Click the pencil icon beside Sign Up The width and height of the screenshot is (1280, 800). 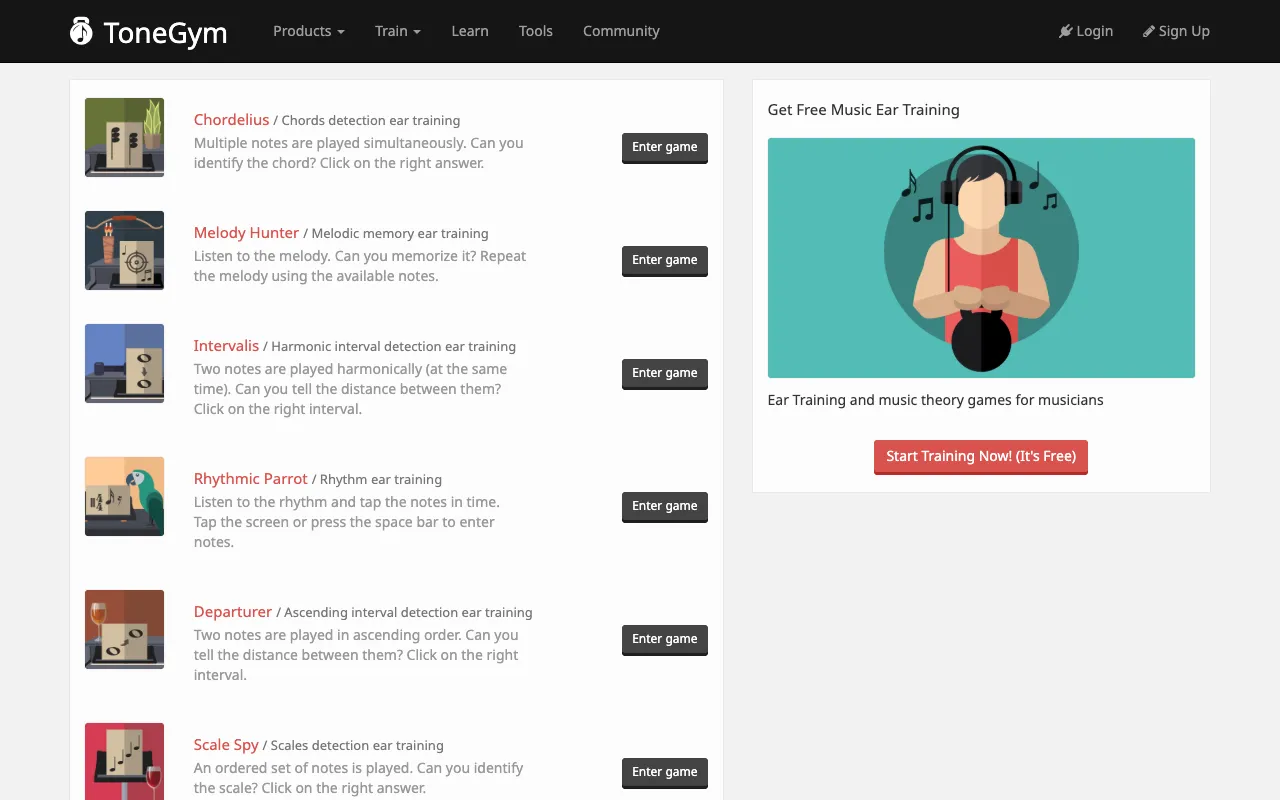(x=1149, y=31)
